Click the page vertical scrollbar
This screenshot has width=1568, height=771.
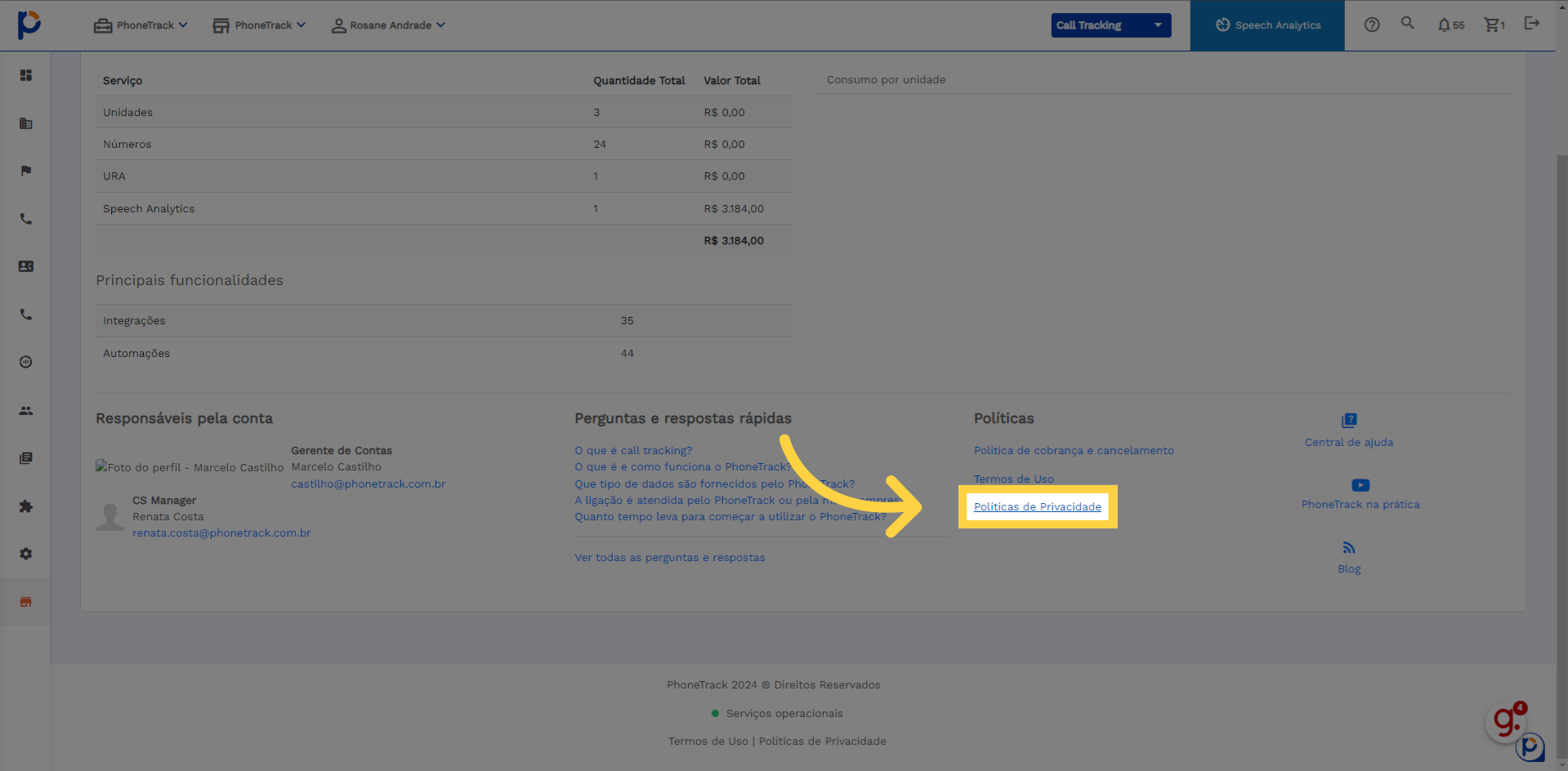click(x=1561, y=457)
